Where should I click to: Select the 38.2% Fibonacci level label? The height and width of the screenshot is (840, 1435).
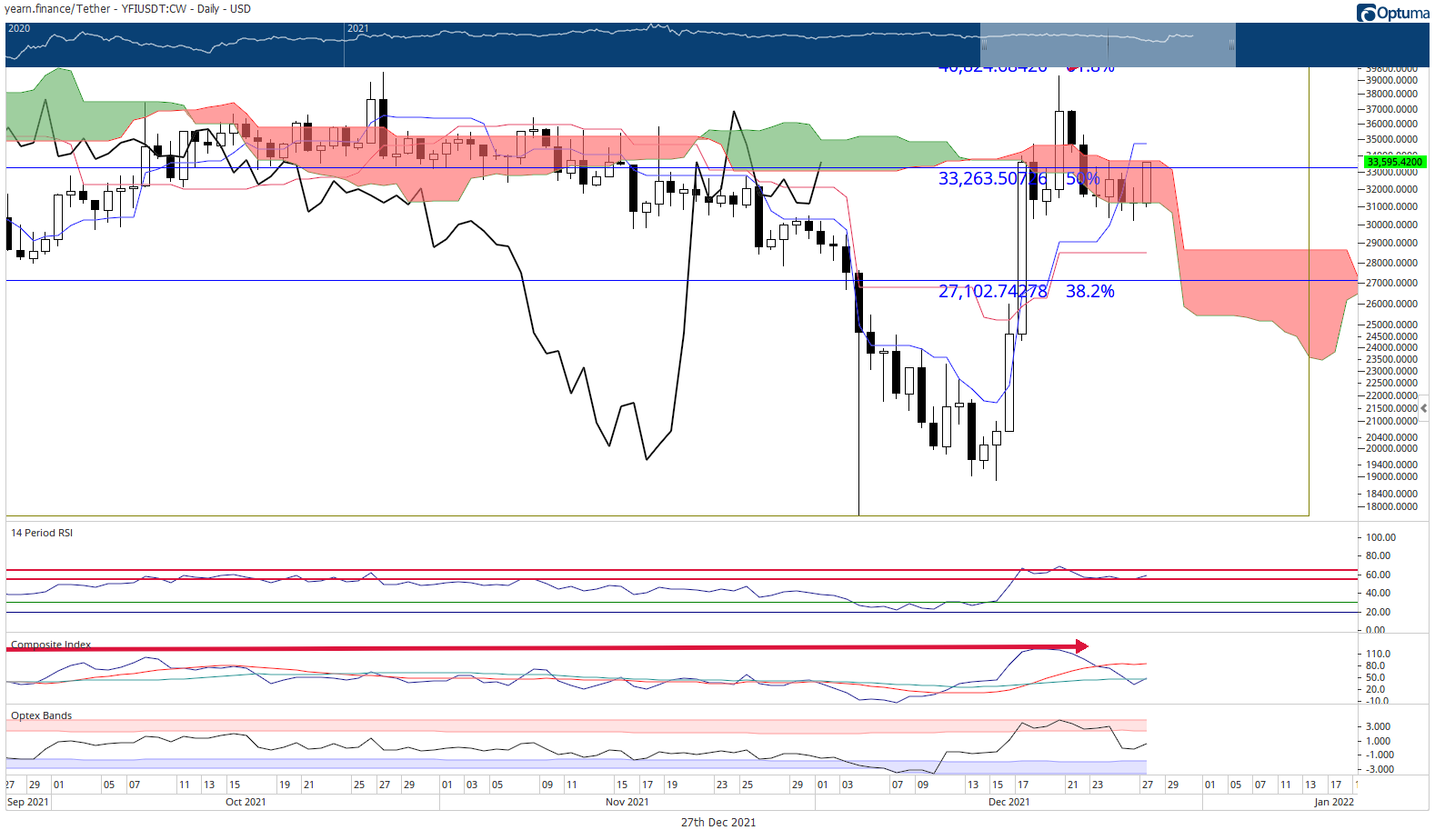pos(1089,291)
